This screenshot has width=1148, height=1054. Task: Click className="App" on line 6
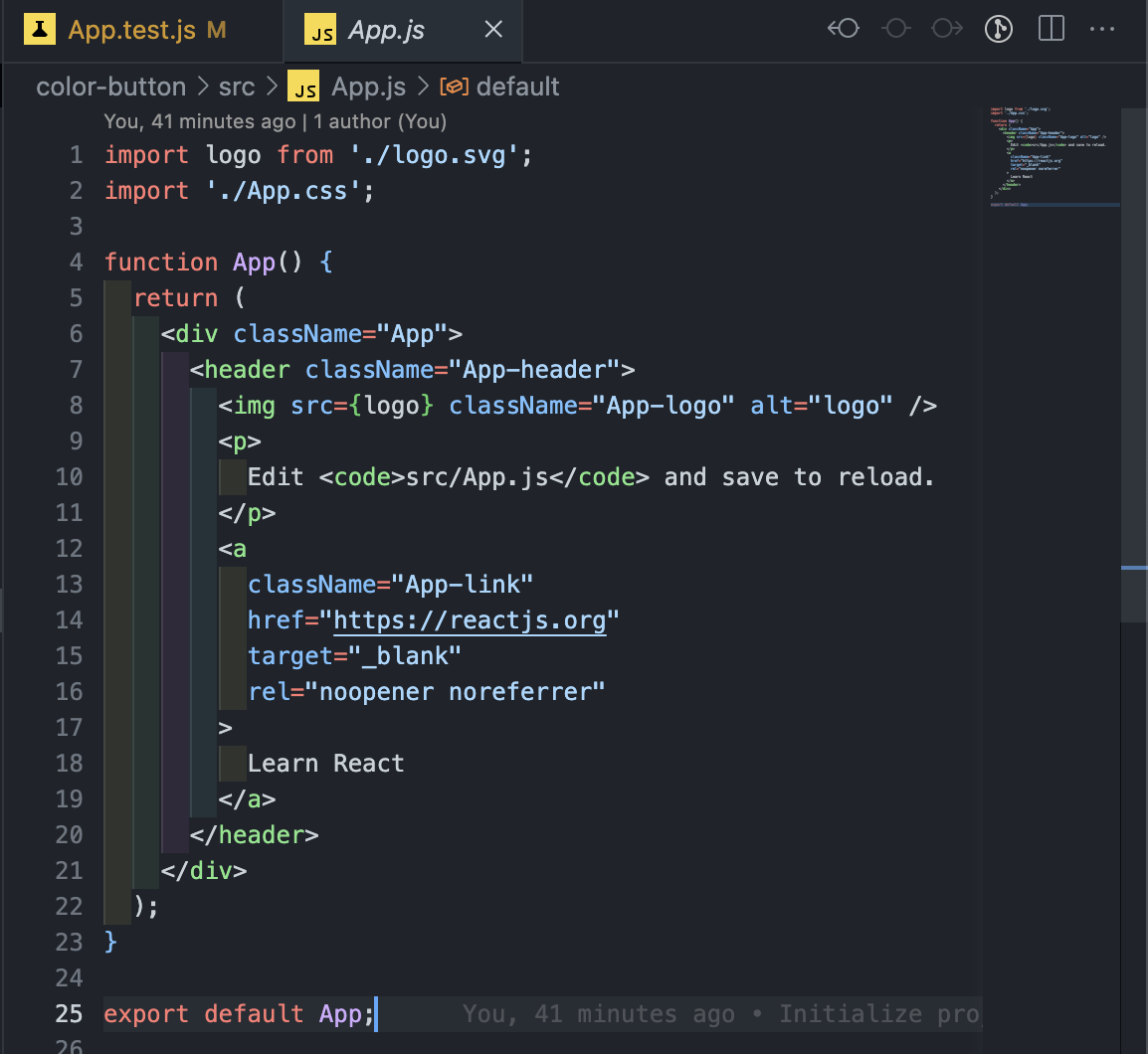(x=341, y=334)
